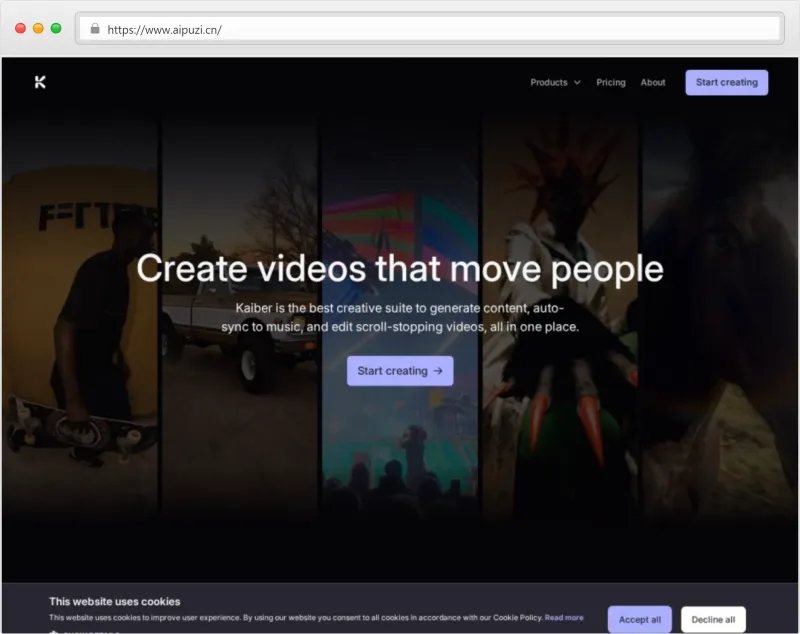Maximize the window with green button
Image resolution: width=800 pixels, height=634 pixels.
coord(56,29)
